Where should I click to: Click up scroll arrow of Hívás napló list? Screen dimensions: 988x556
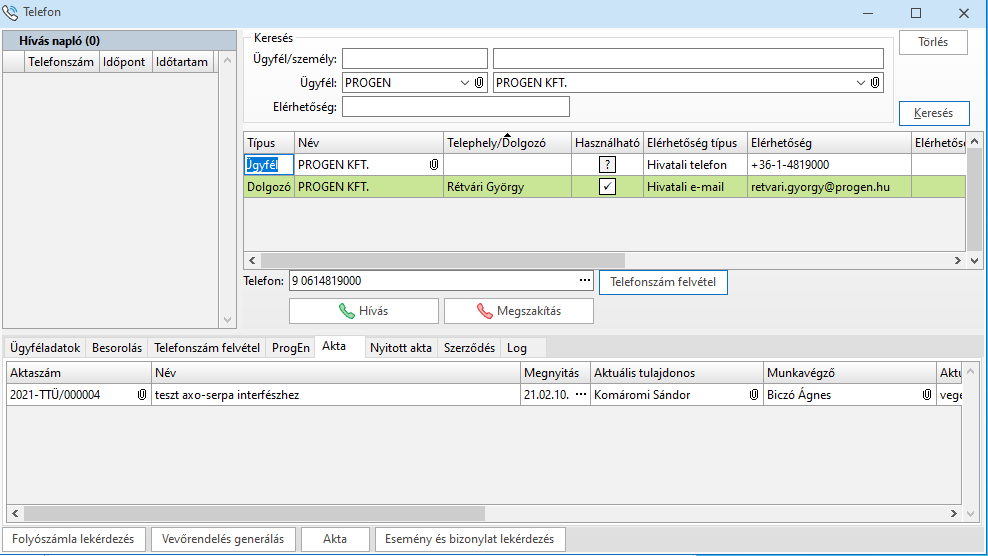pyautogui.click(x=227, y=60)
